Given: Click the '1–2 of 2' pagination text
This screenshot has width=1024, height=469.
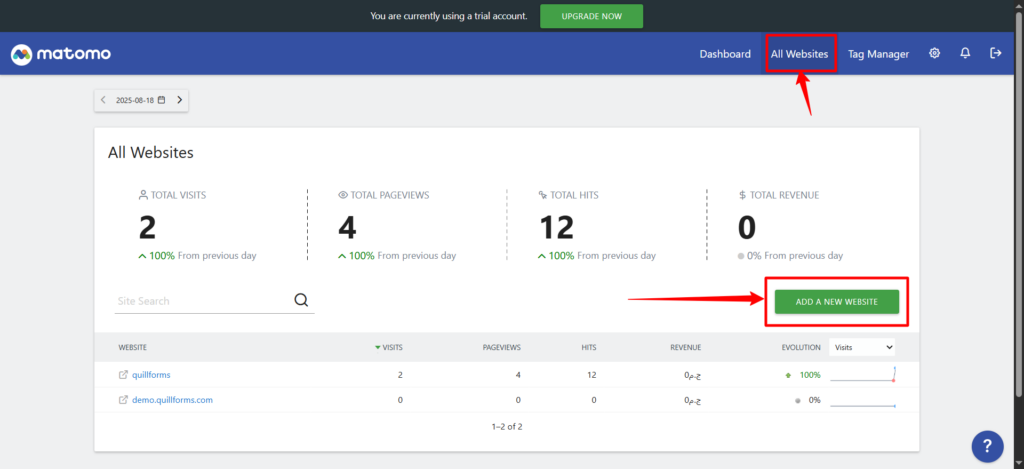Looking at the screenshot, I should (x=507, y=427).
